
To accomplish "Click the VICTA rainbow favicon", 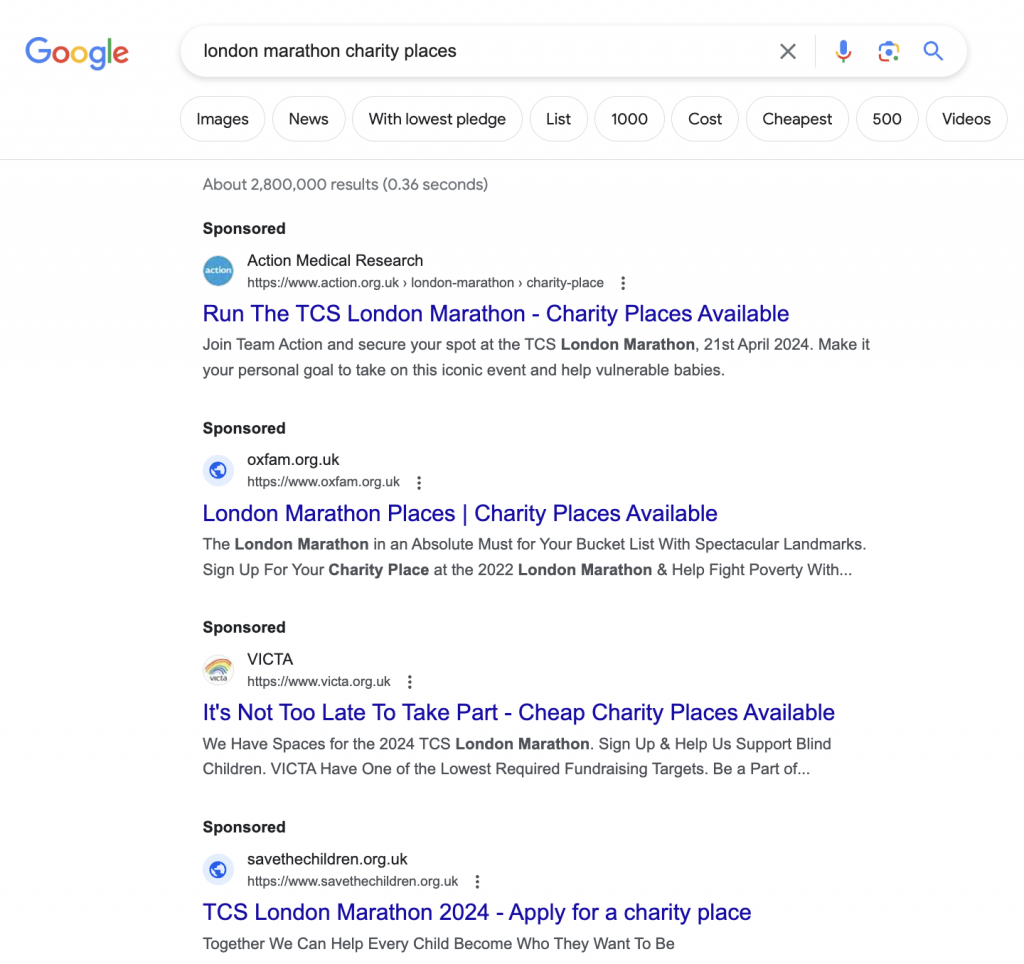I will (218, 670).
